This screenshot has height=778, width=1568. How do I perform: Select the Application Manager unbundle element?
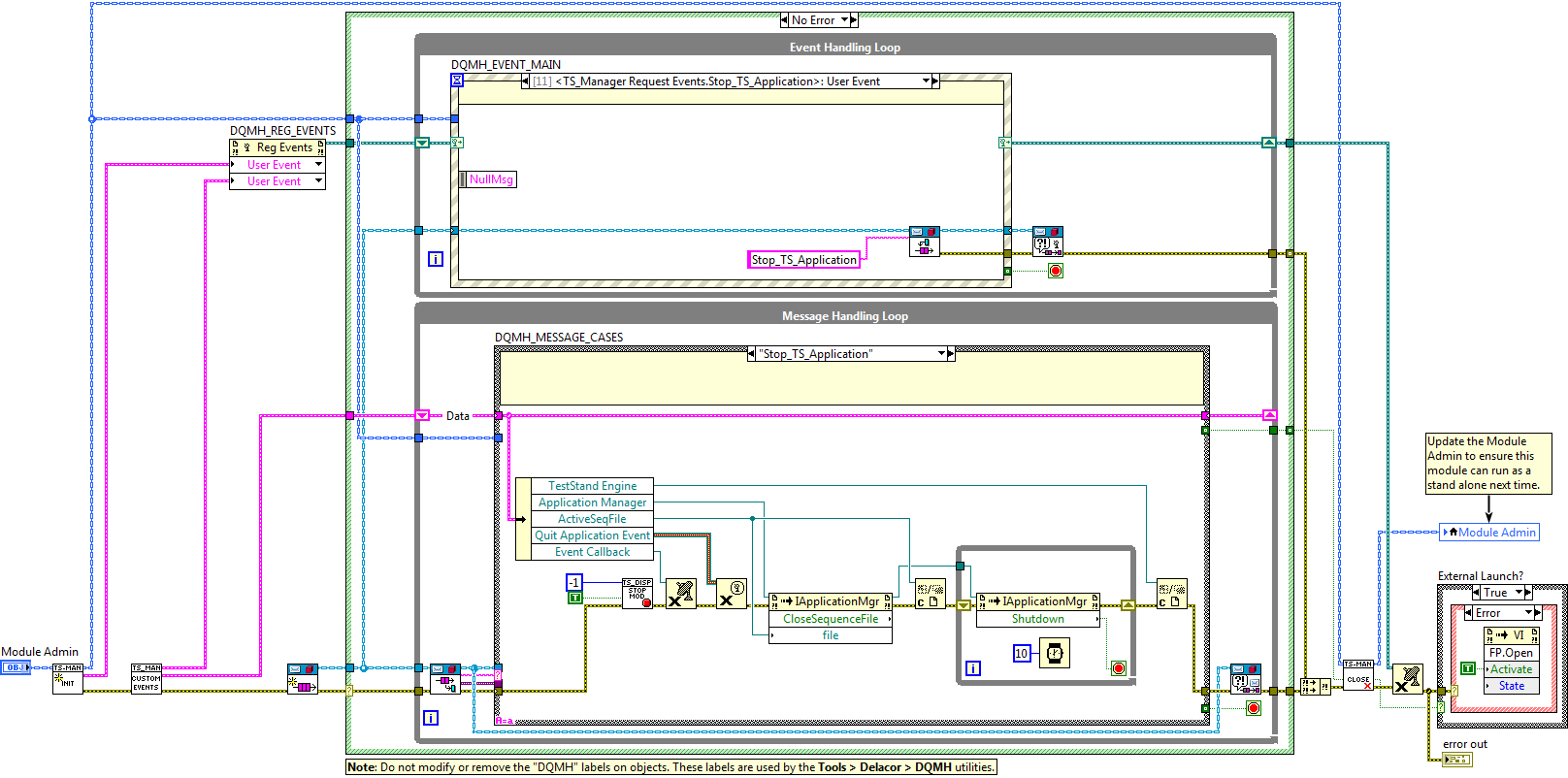(x=592, y=502)
